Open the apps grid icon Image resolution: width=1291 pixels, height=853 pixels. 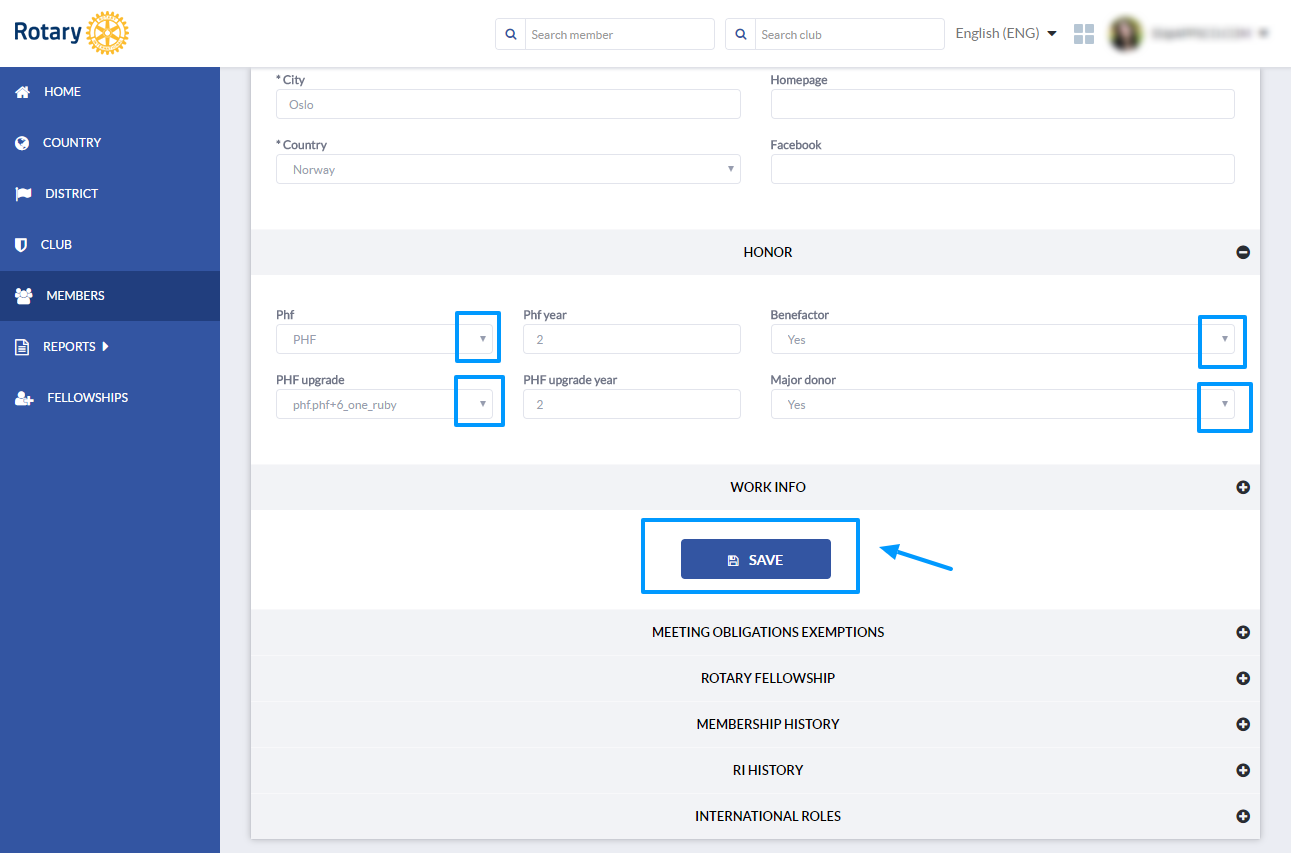(1084, 34)
